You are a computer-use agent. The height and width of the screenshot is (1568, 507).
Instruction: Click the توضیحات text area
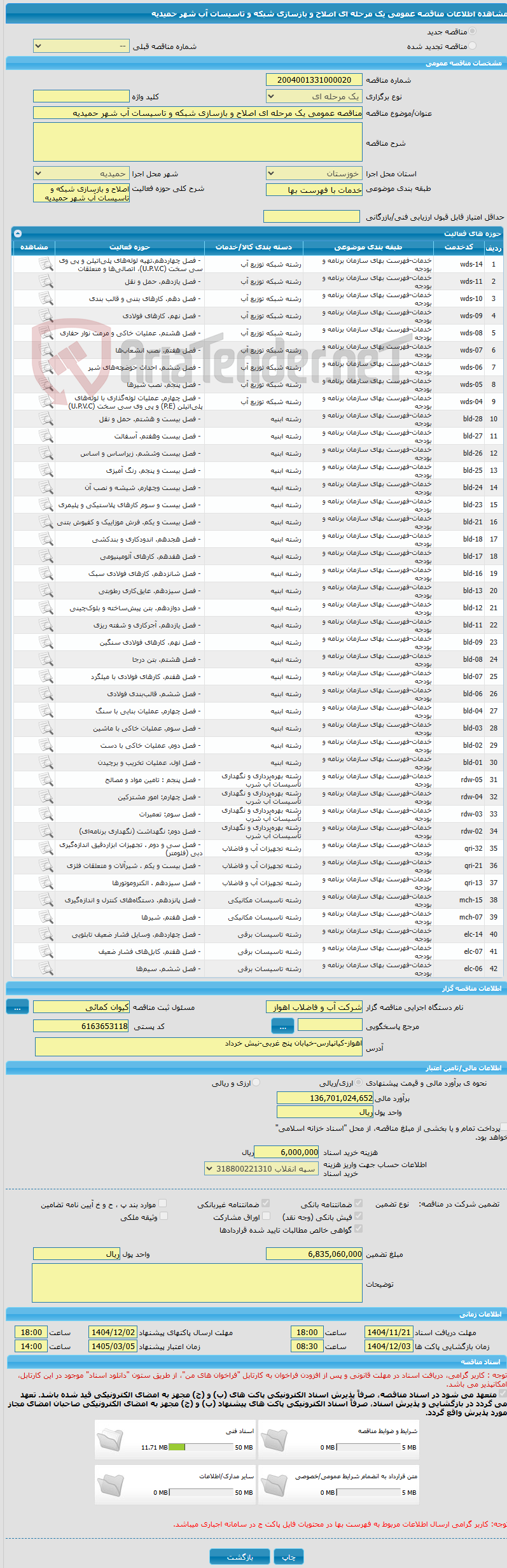pos(197,1283)
